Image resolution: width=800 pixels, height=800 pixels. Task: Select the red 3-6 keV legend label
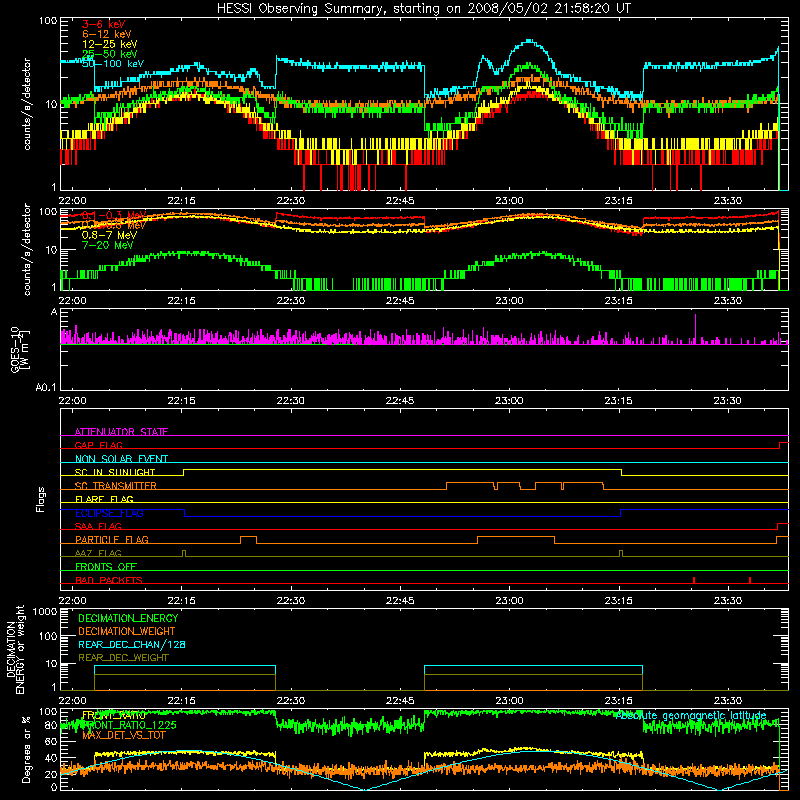tap(103, 24)
